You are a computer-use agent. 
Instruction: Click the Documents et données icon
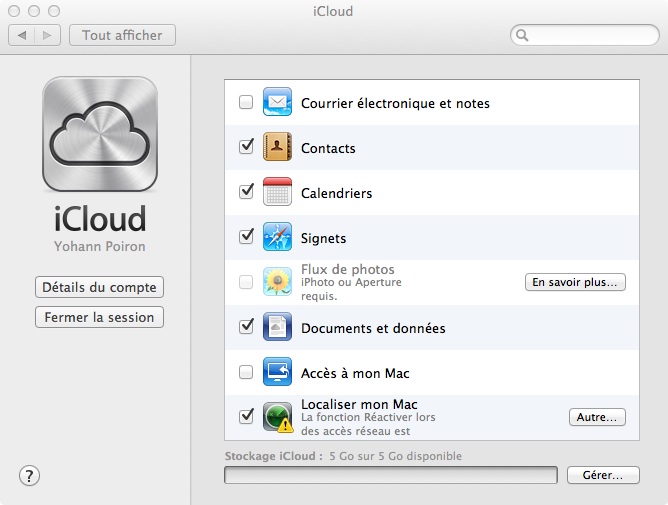click(277, 328)
